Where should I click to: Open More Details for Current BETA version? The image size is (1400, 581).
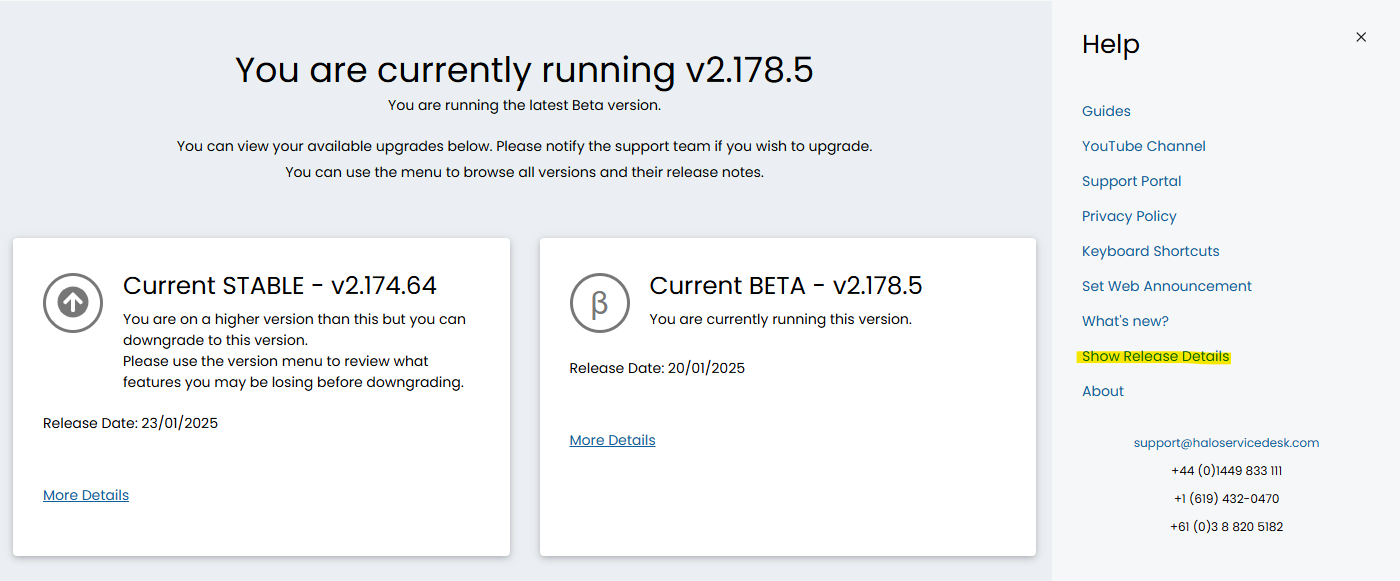[612, 440]
